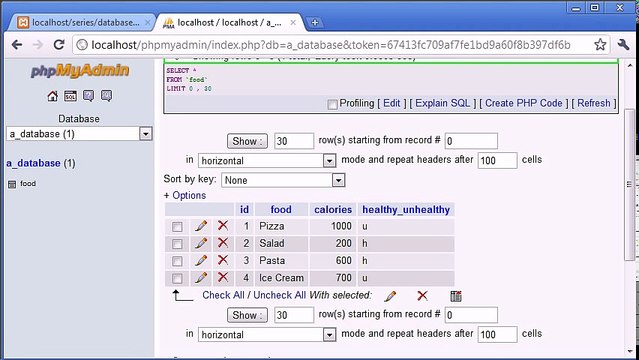This screenshot has height=360, width=639.
Task: Edit the Salad row with pencil icon
Action: click(201, 243)
